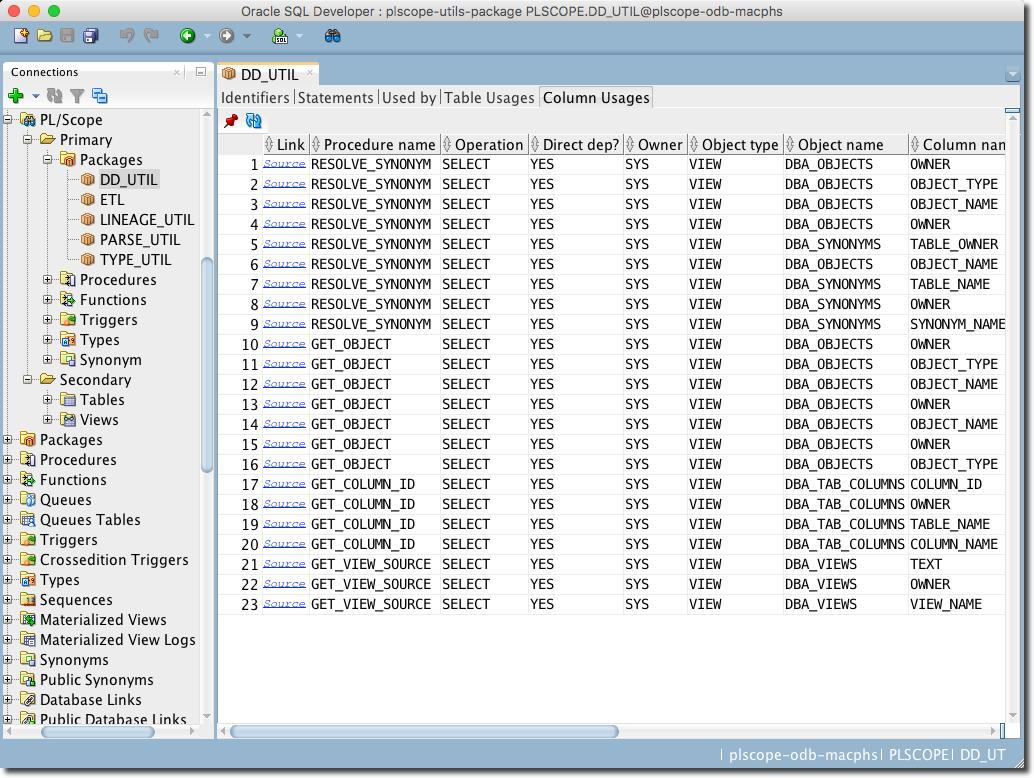Image resolution: width=1034 pixels, height=778 pixels.
Task: Expand the Tables node under Secondary
Action: pyautogui.click(x=47, y=400)
